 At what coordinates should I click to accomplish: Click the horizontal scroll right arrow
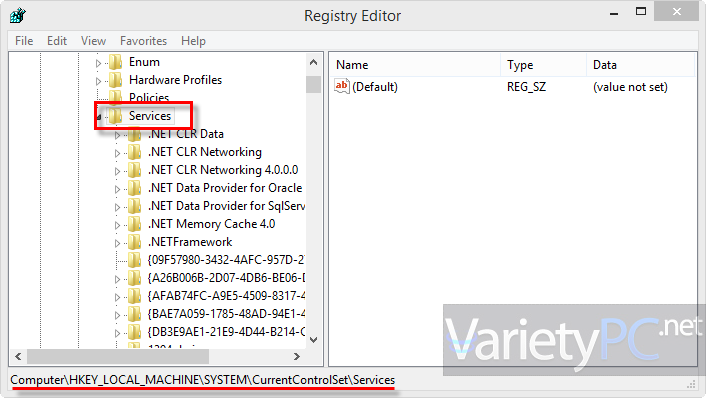pyautogui.click(x=297, y=357)
